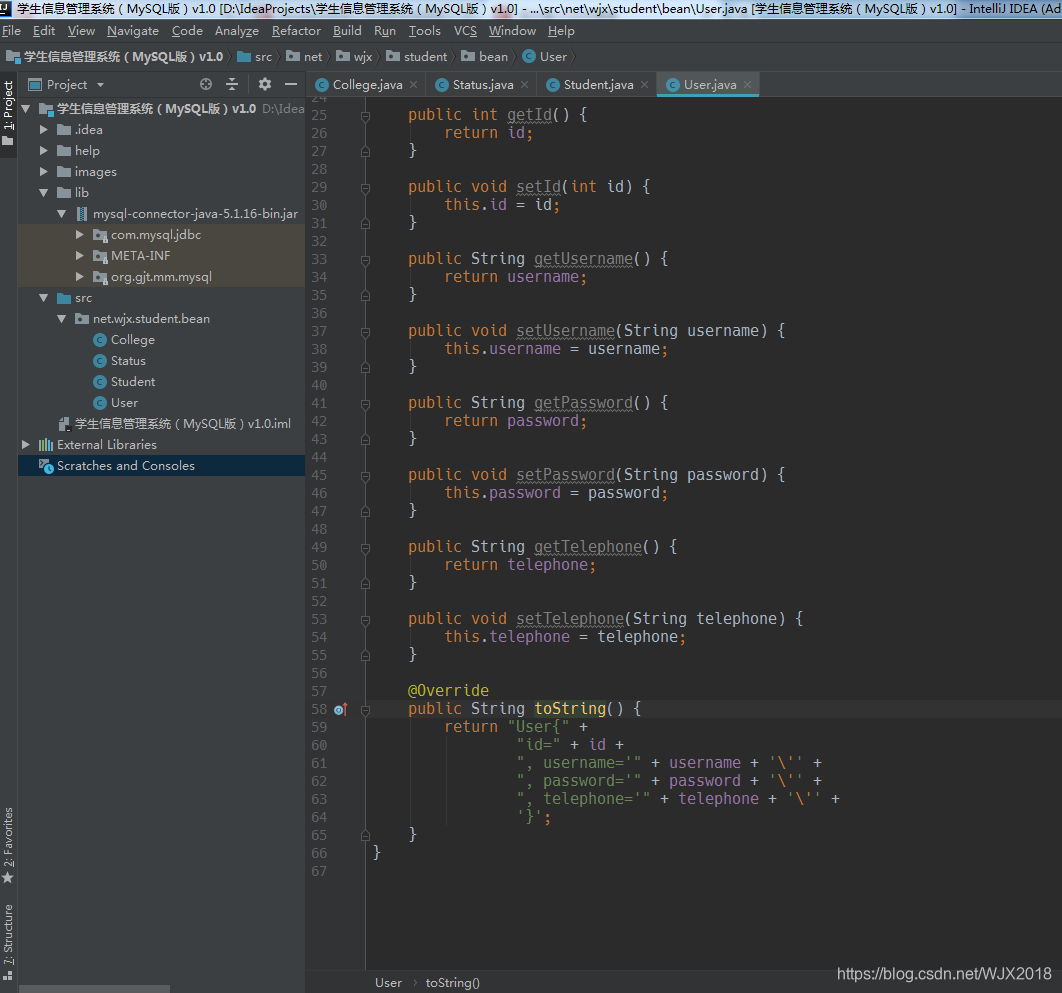This screenshot has width=1062, height=993.
Task: Collapse the src folder
Action: pyautogui.click(x=44, y=298)
